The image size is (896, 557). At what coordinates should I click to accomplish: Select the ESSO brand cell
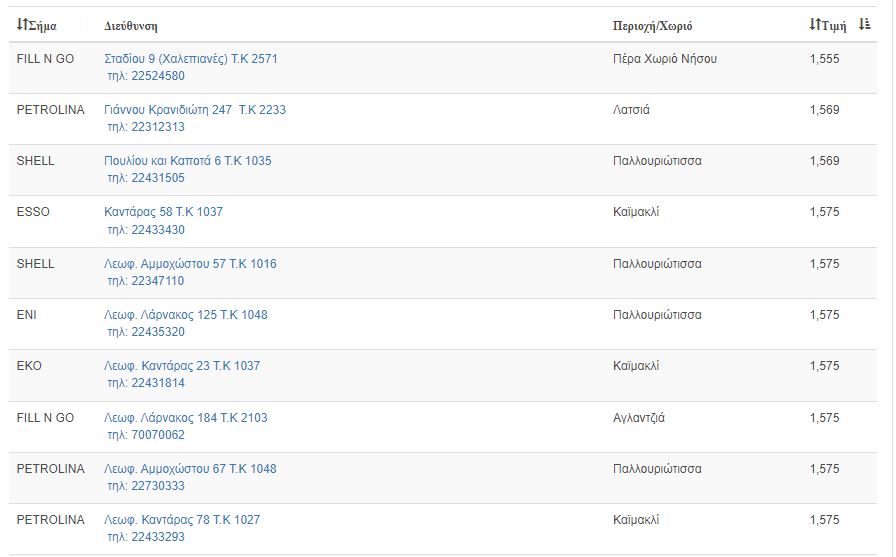point(33,212)
